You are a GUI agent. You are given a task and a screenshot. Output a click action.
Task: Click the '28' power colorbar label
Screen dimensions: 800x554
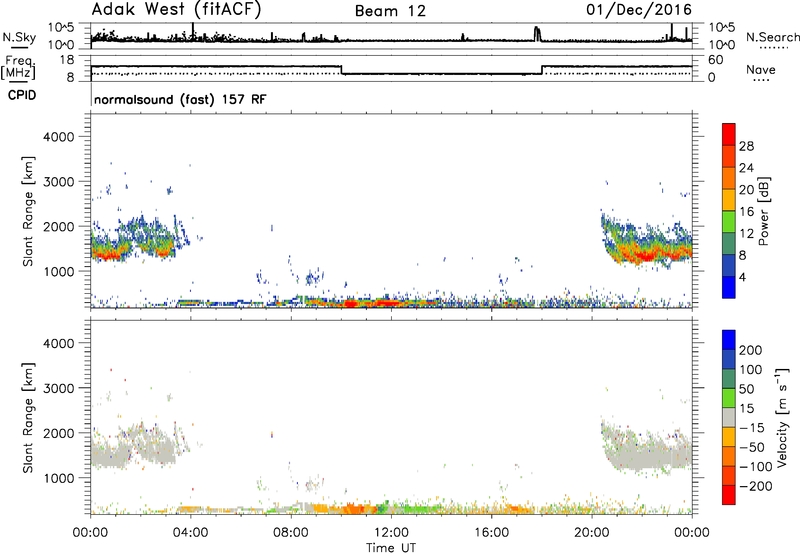pyautogui.click(x=746, y=146)
